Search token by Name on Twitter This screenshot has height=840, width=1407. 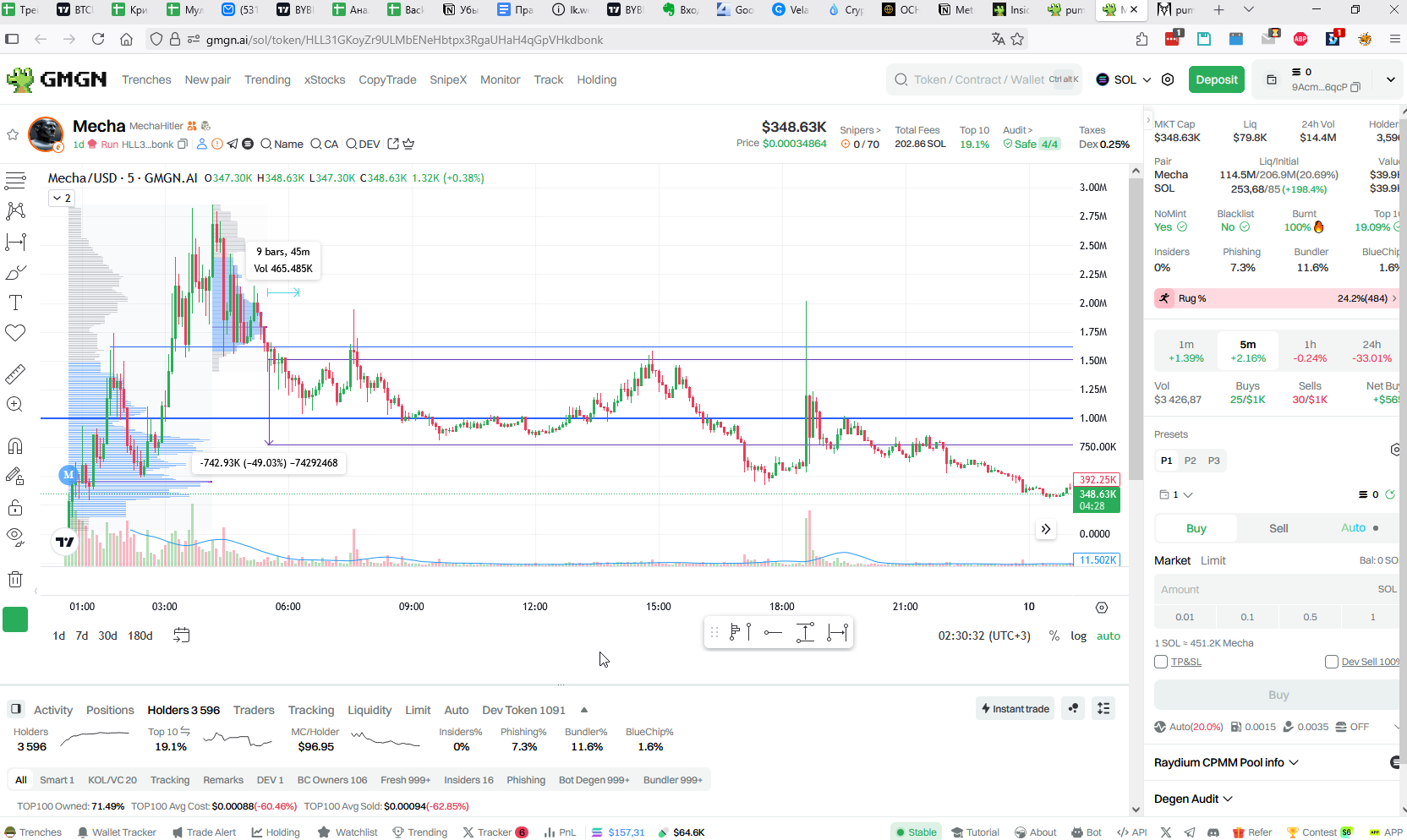tap(282, 144)
